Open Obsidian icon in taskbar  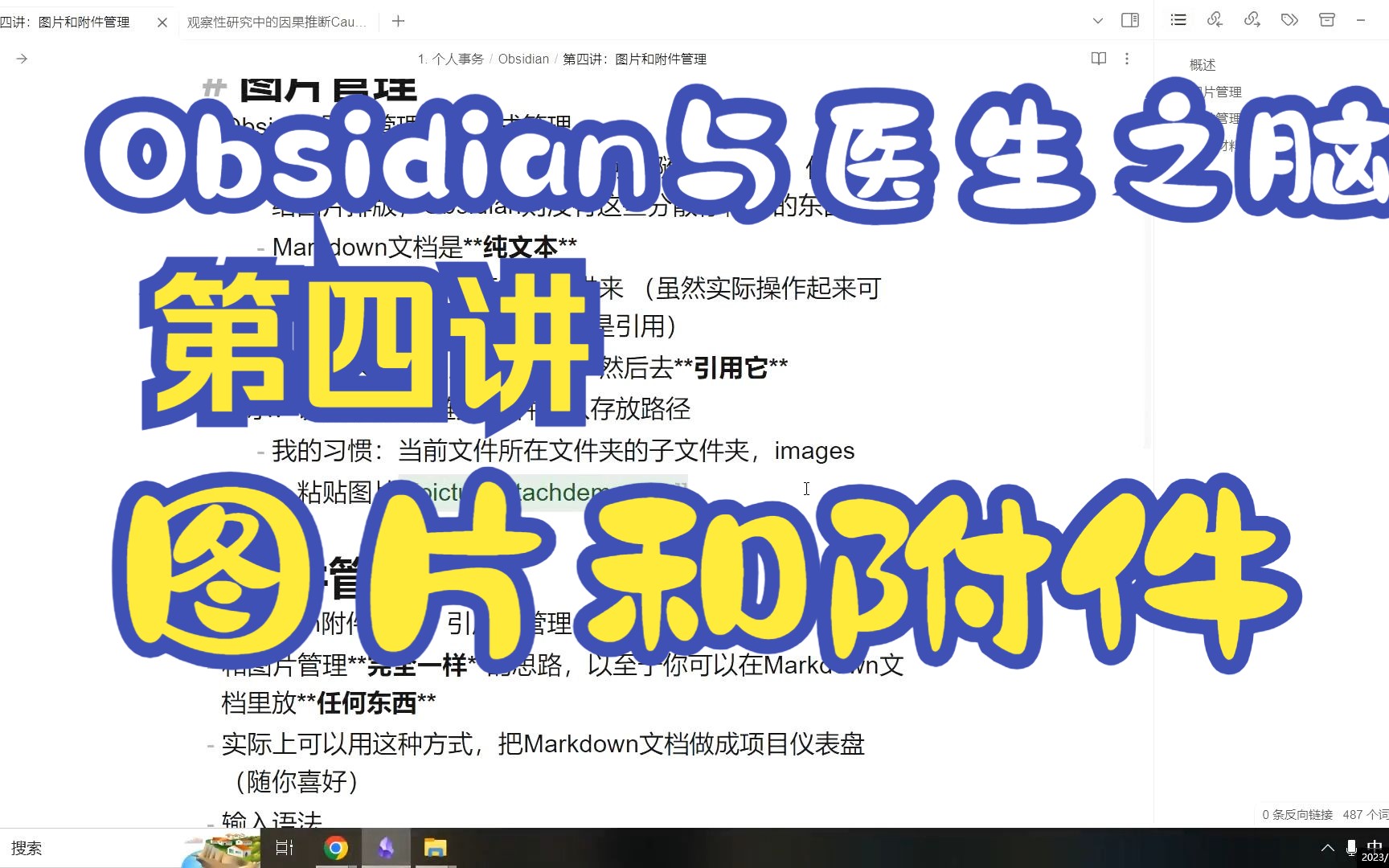386,848
